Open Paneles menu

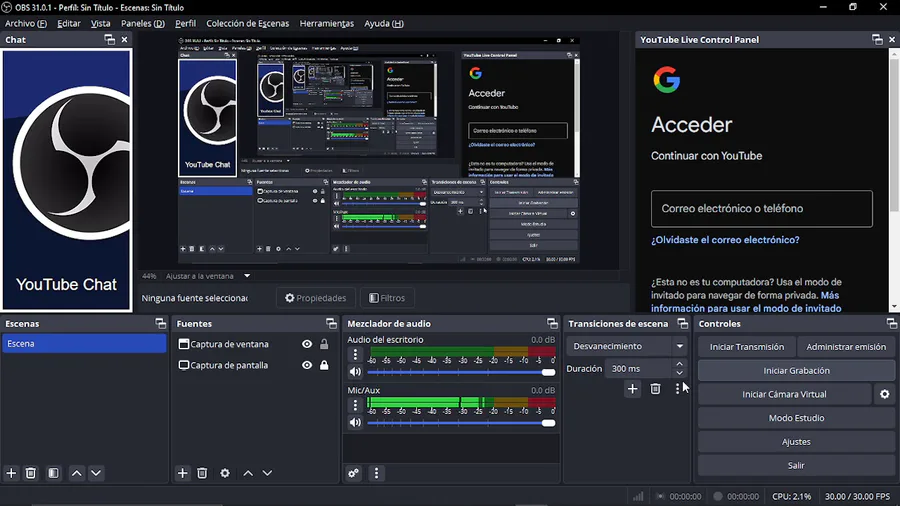click(142, 24)
